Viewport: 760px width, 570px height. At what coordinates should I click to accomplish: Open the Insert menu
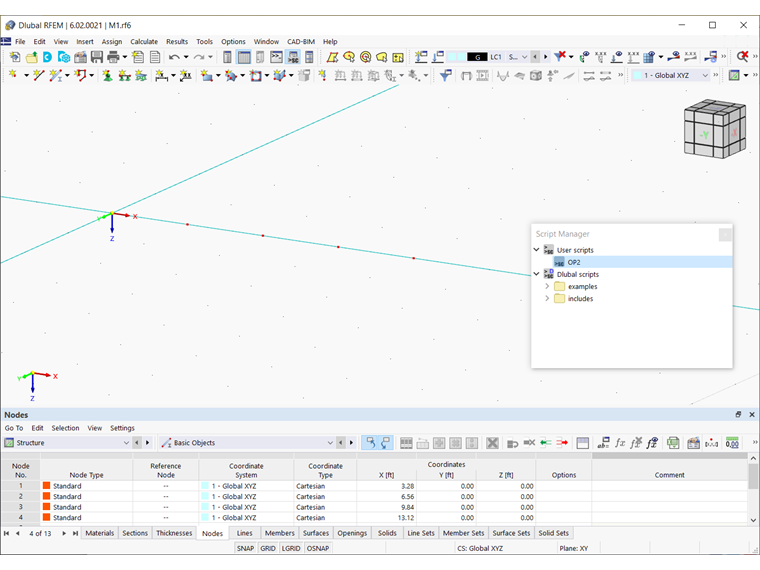[x=85, y=42]
